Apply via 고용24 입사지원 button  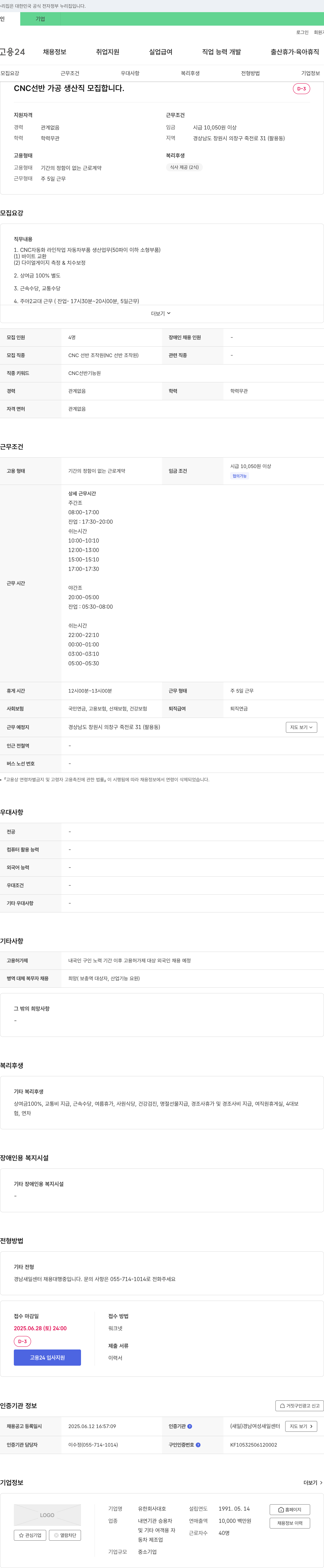[x=48, y=1357]
